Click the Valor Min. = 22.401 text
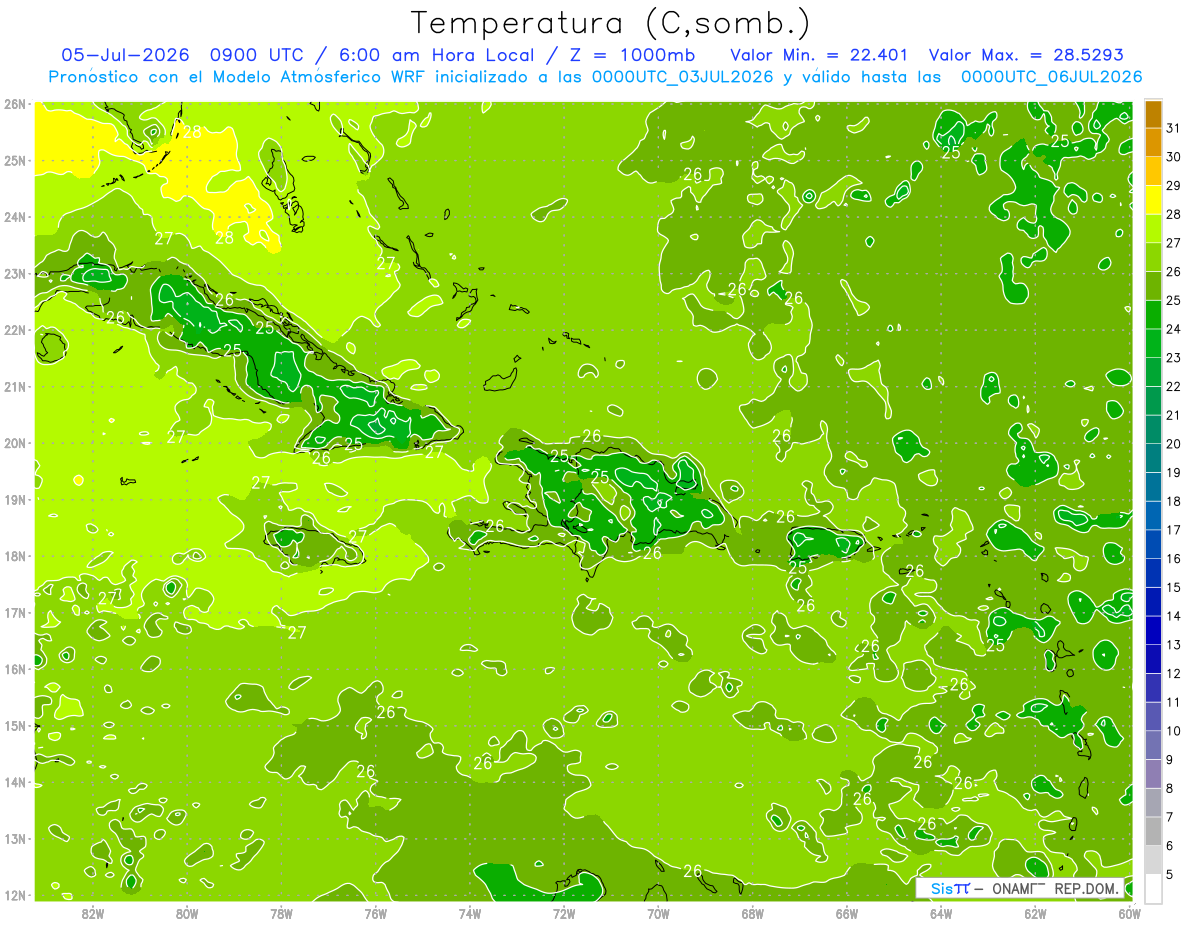 click(819, 54)
